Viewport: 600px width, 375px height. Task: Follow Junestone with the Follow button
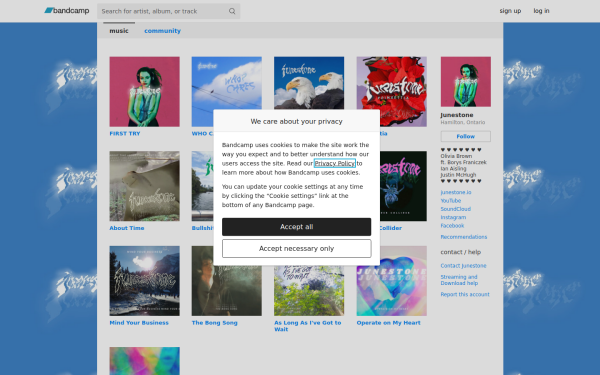tap(466, 136)
